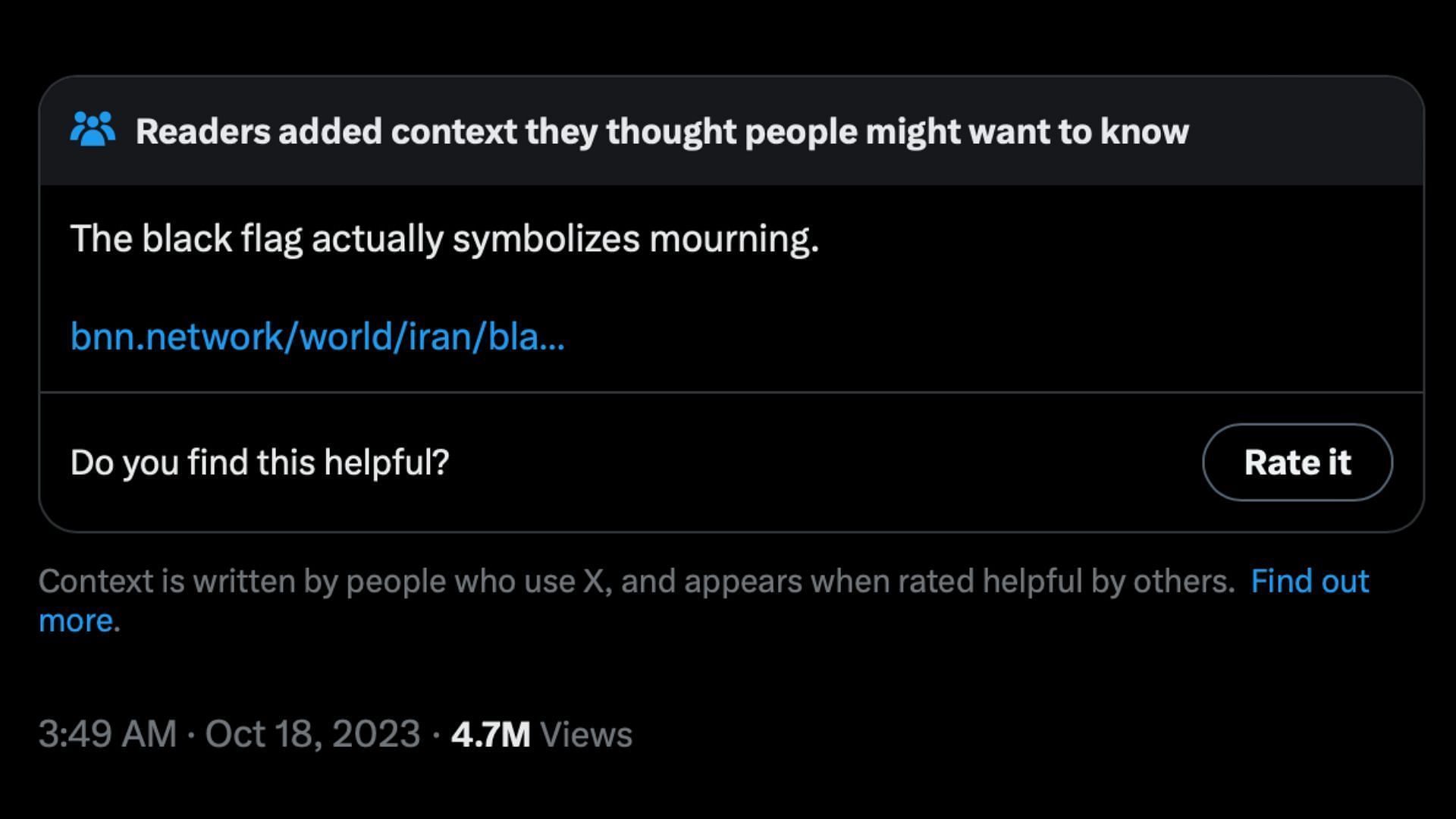Click the word 'mourning' in the note
1456x819 pixels.
[734, 240]
